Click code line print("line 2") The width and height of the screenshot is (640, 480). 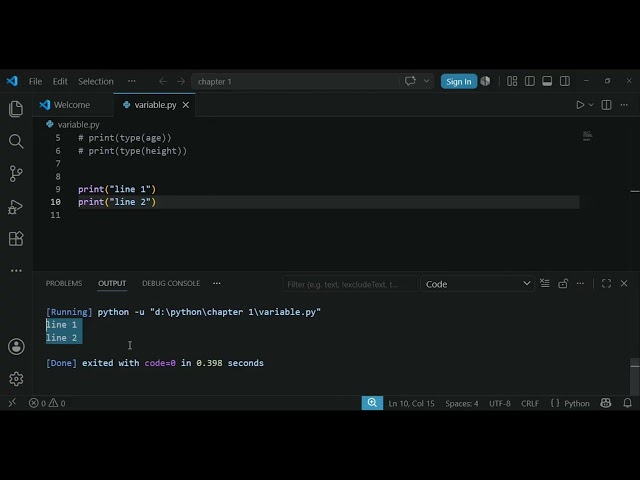tap(117, 202)
